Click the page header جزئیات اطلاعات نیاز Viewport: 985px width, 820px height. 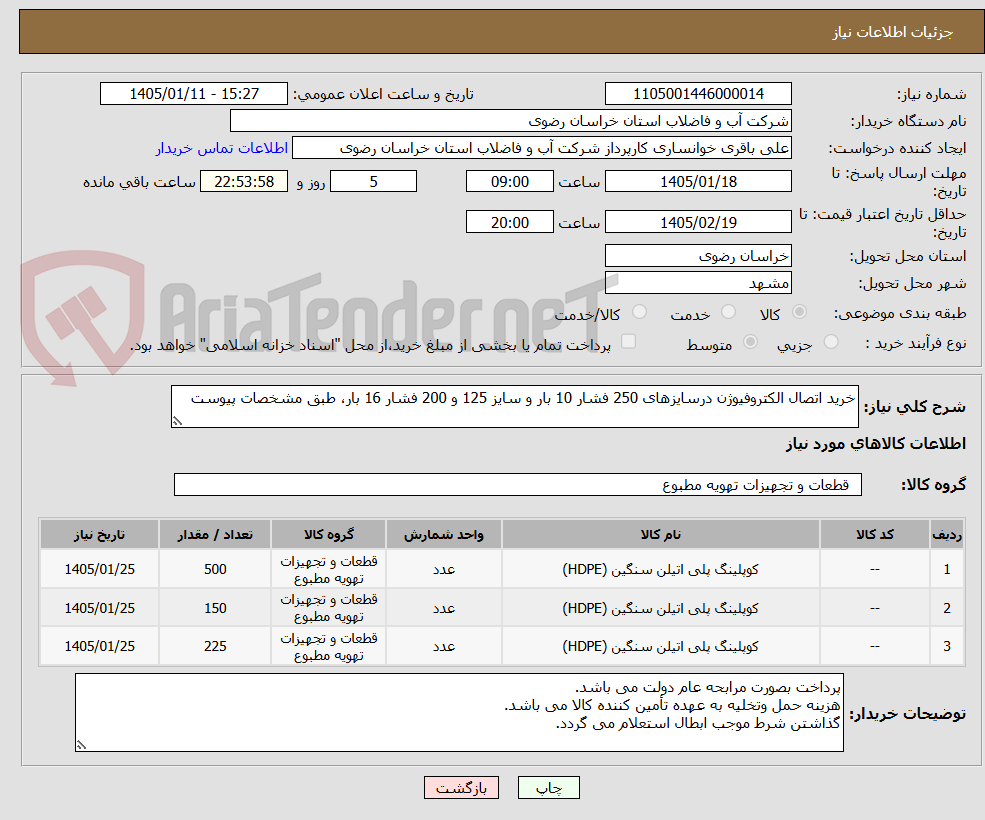893,32
